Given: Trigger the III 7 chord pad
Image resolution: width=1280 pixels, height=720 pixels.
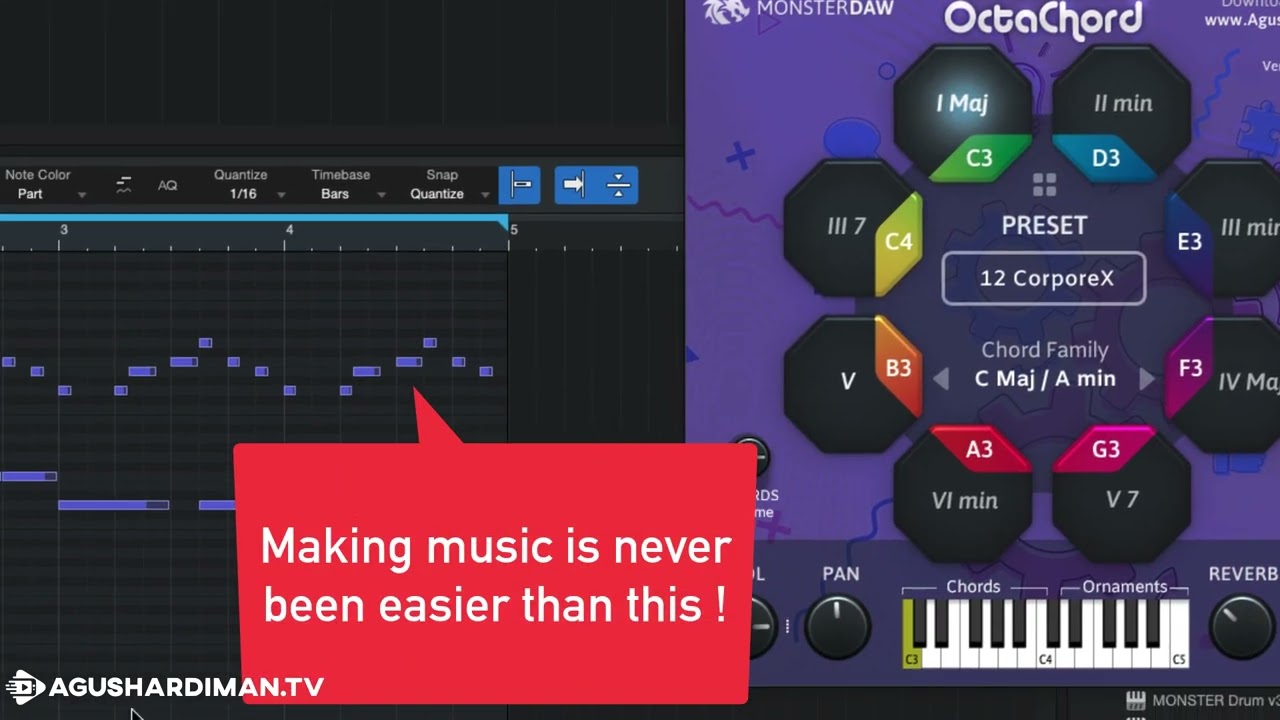Looking at the screenshot, I should tap(845, 227).
